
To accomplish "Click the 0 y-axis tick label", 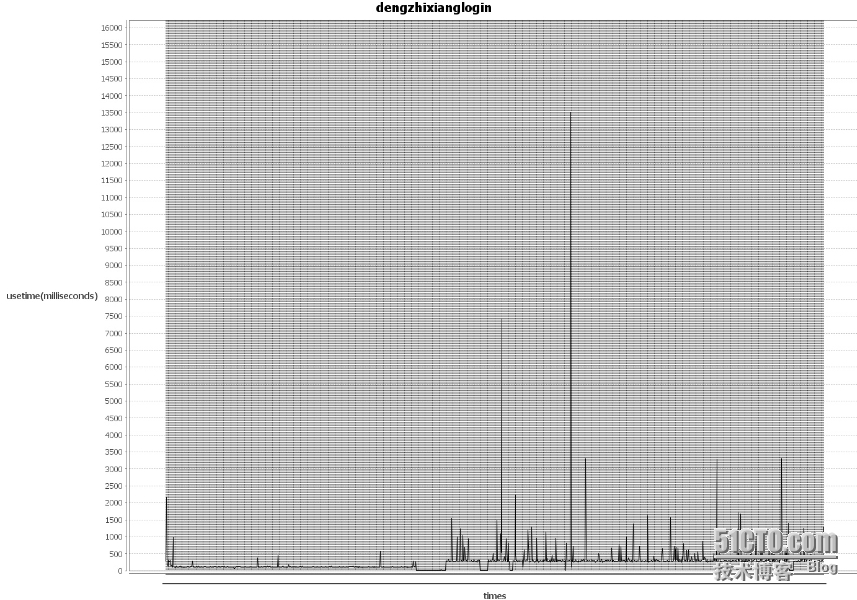I will (120, 571).
